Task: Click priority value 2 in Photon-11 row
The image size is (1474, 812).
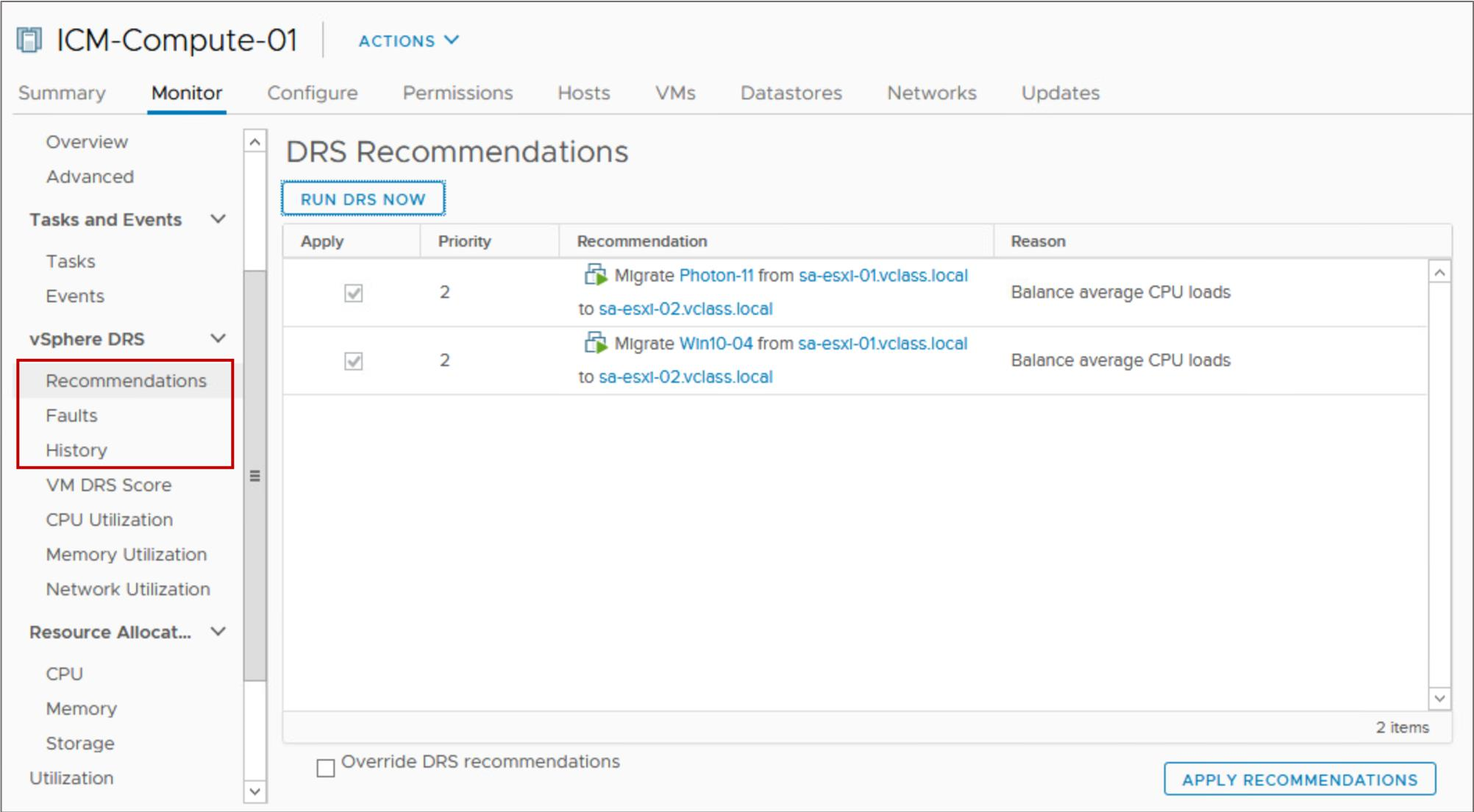Action: [445, 292]
